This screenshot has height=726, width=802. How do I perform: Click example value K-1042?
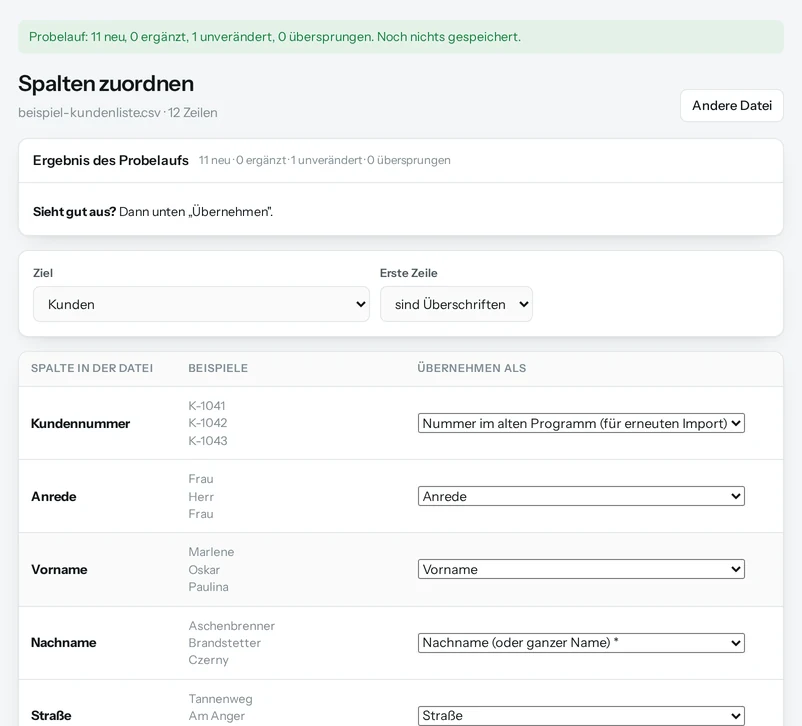tap(208, 423)
